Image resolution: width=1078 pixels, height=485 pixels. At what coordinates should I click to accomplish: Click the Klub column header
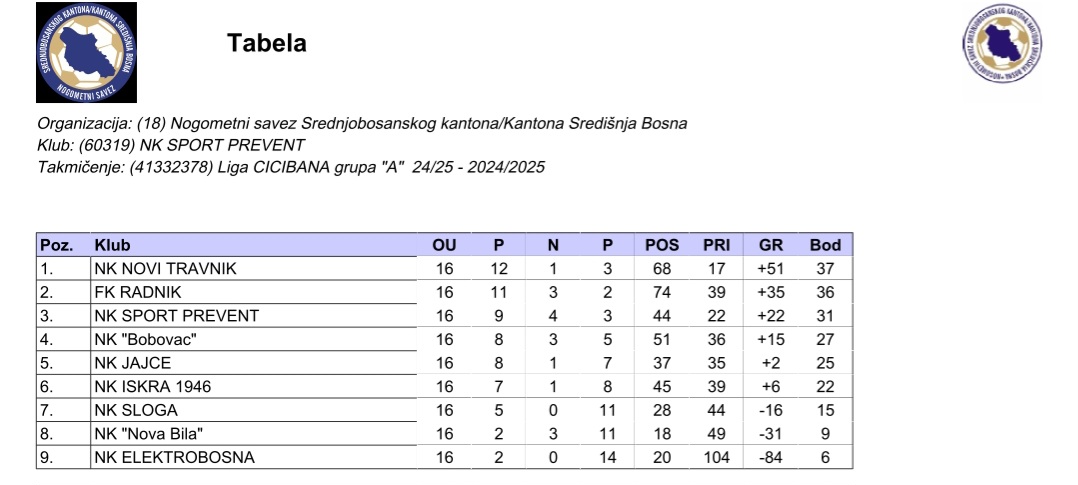(112, 245)
